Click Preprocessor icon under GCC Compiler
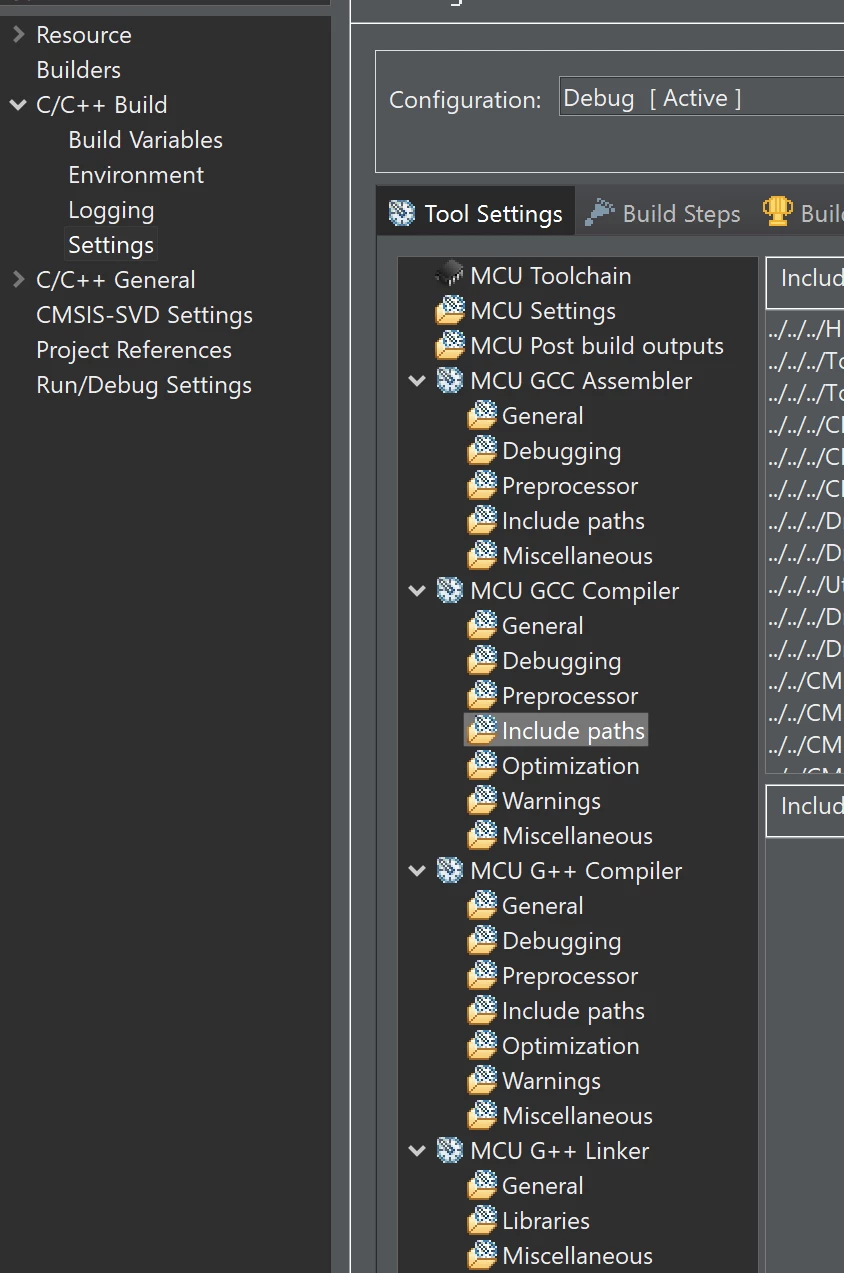The image size is (844, 1273). pyautogui.click(x=483, y=695)
